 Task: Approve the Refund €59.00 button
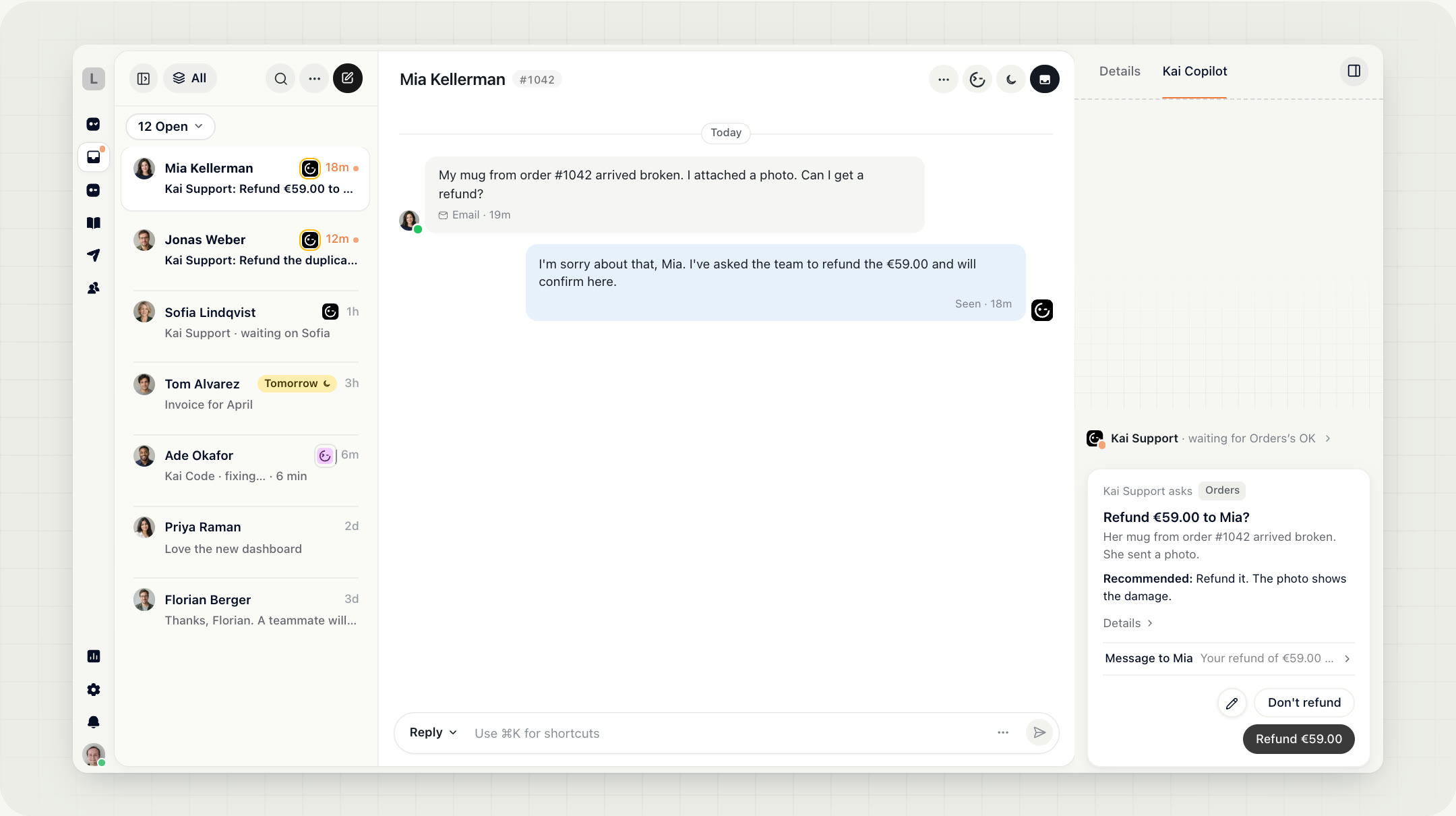click(1298, 739)
